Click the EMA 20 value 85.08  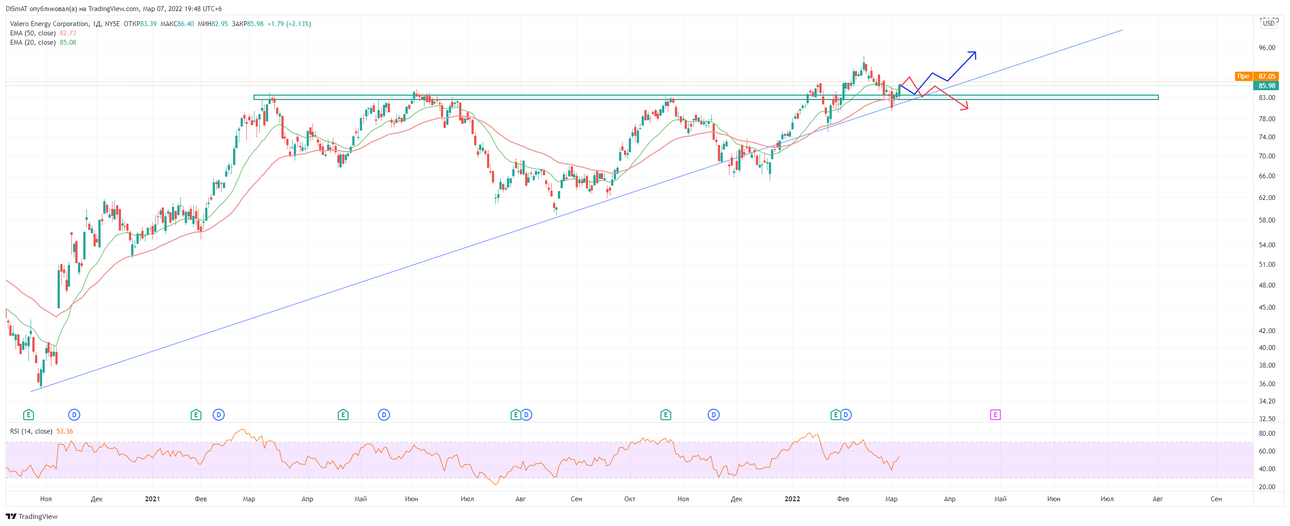point(68,42)
